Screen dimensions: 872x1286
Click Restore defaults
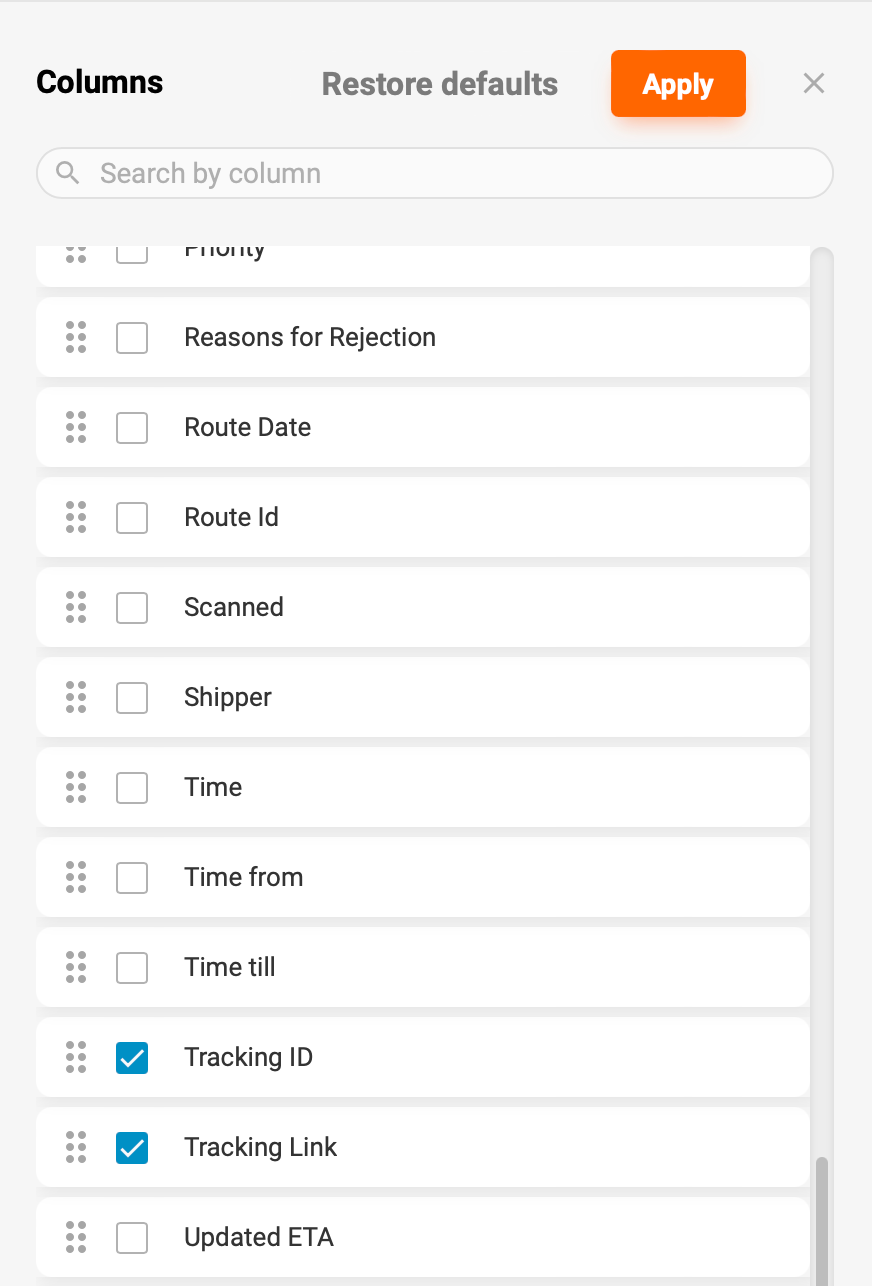[x=440, y=84]
